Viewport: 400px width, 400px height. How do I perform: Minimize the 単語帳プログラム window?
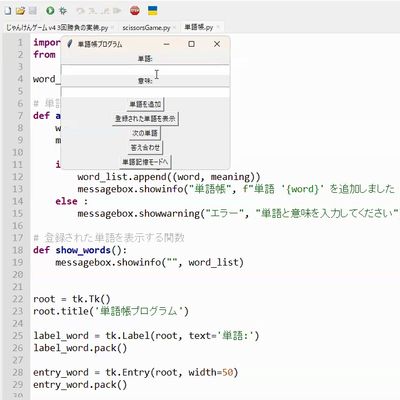click(x=167, y=44)
